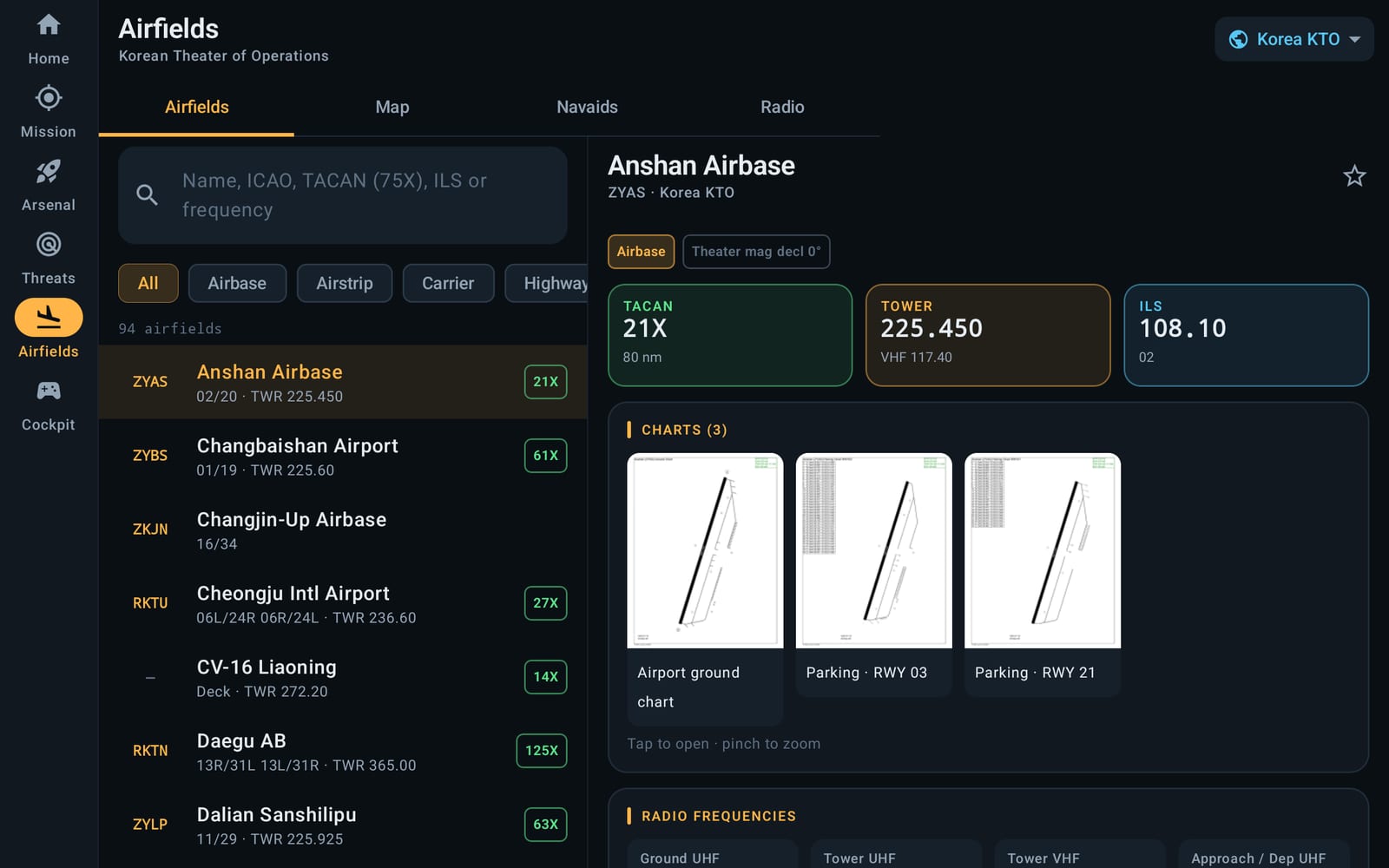Toggle the Carrier filter chip
Viewport: 1389px width, 868px height.
pyautogui.click(x=448, y=283)
